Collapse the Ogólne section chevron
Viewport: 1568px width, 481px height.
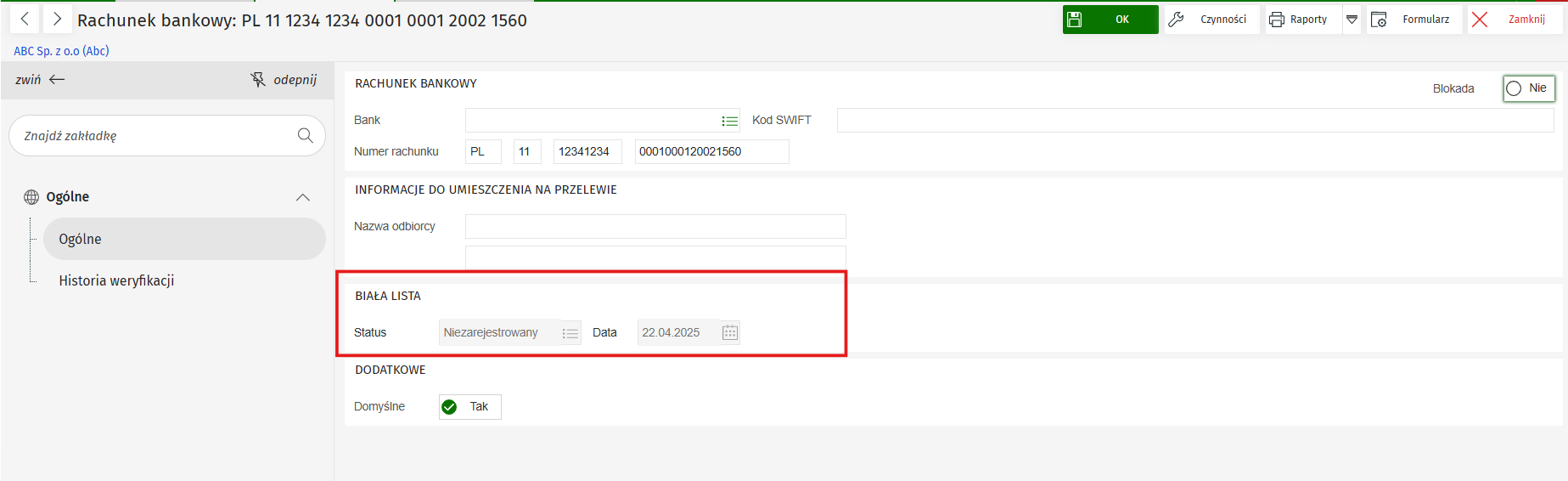tap(302, 197)
